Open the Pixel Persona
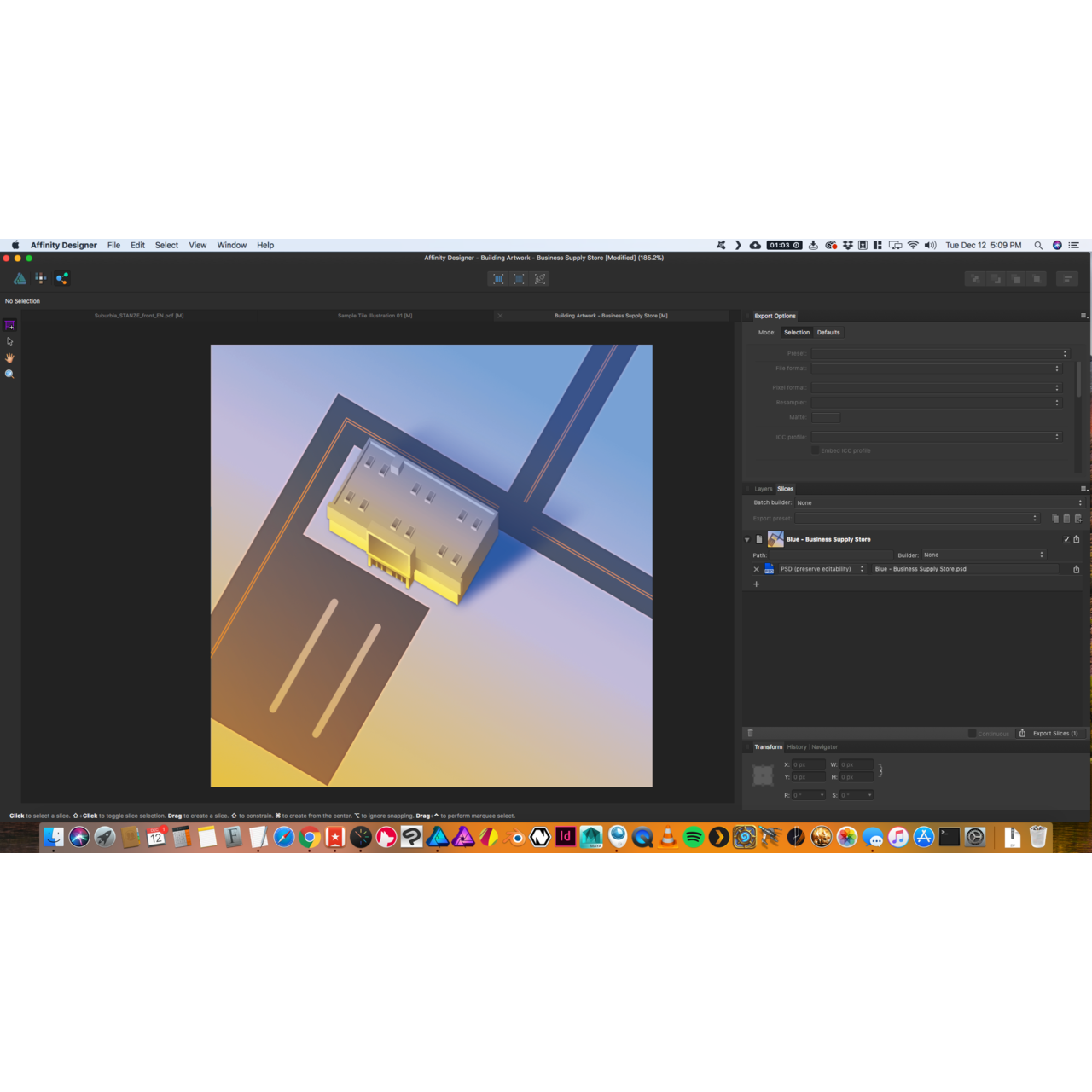The height and width of the screenshot is (1092, 1092). click(x=40, y=278)
